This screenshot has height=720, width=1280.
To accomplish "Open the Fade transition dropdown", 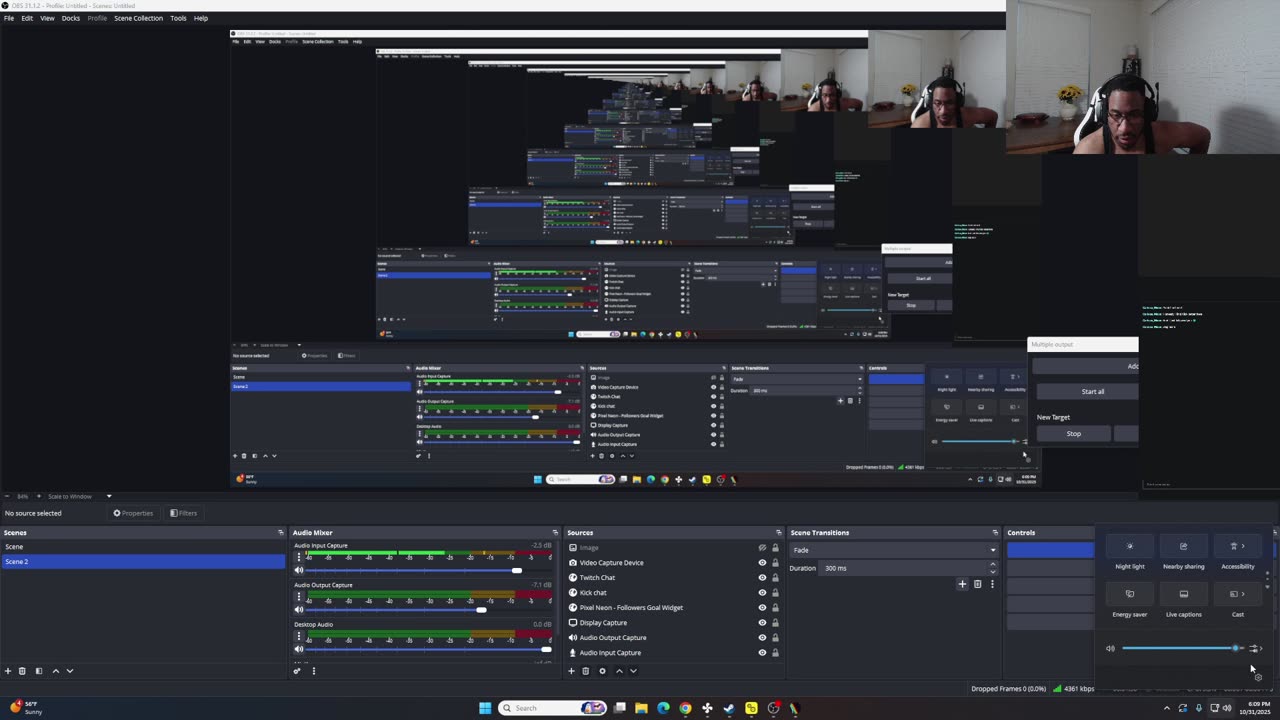I will (894, 550).
